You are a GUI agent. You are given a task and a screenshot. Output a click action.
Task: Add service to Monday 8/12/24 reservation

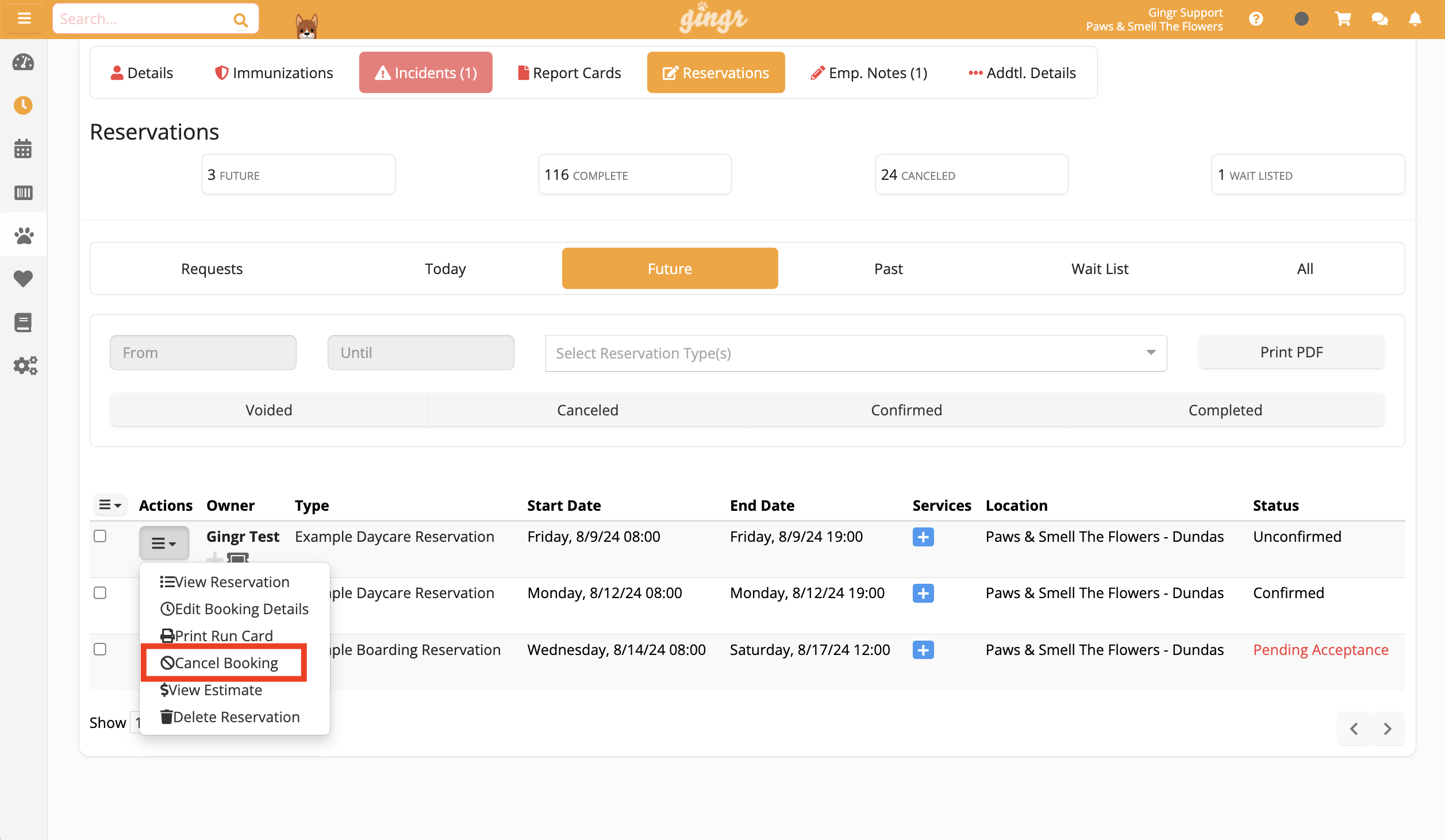point(923,593)
